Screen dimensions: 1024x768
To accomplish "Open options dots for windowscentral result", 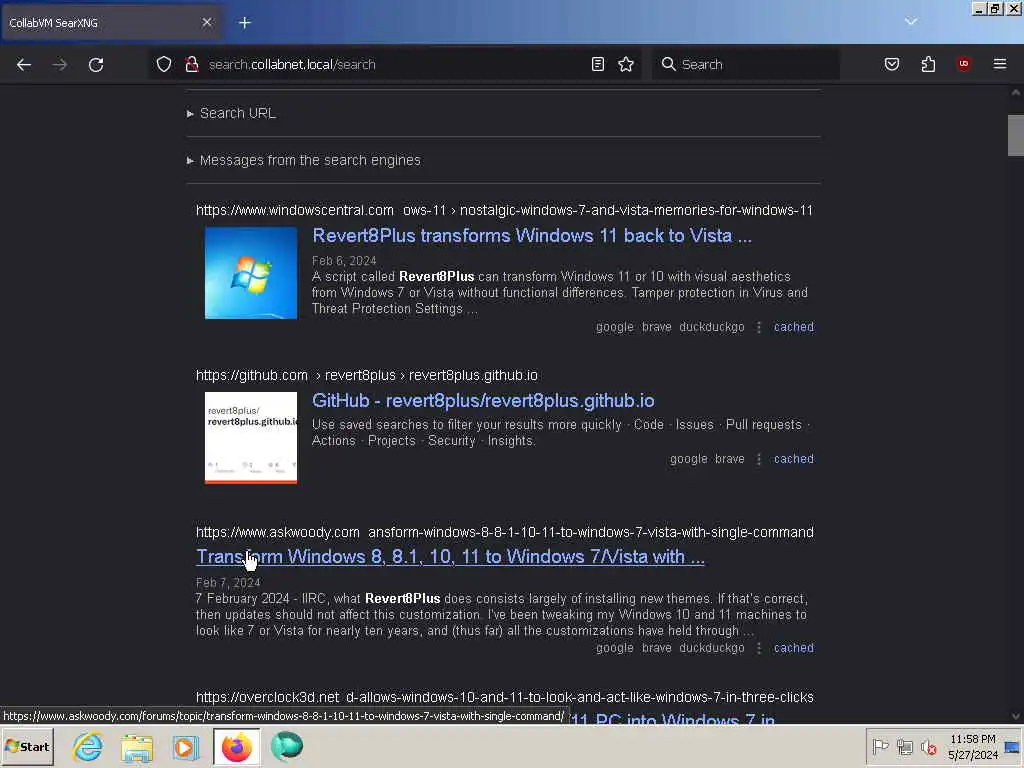I will coord(759,327).
